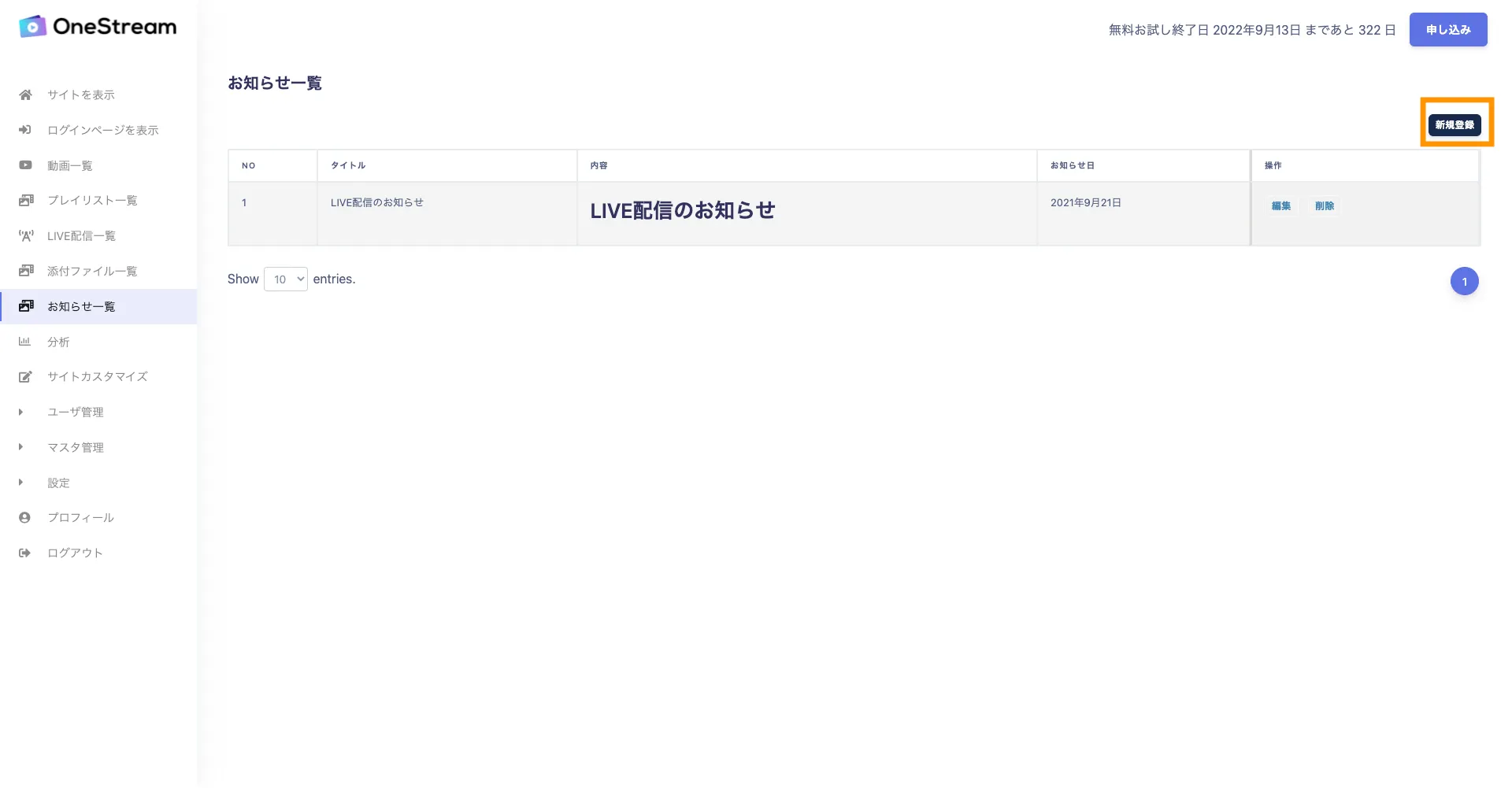Image resolution: width=1512 pixels, height=788 pixels.
Task: Click the large LIVE配信のお知らせ content text
Action: pyautogui.click(x=683, y=210)
